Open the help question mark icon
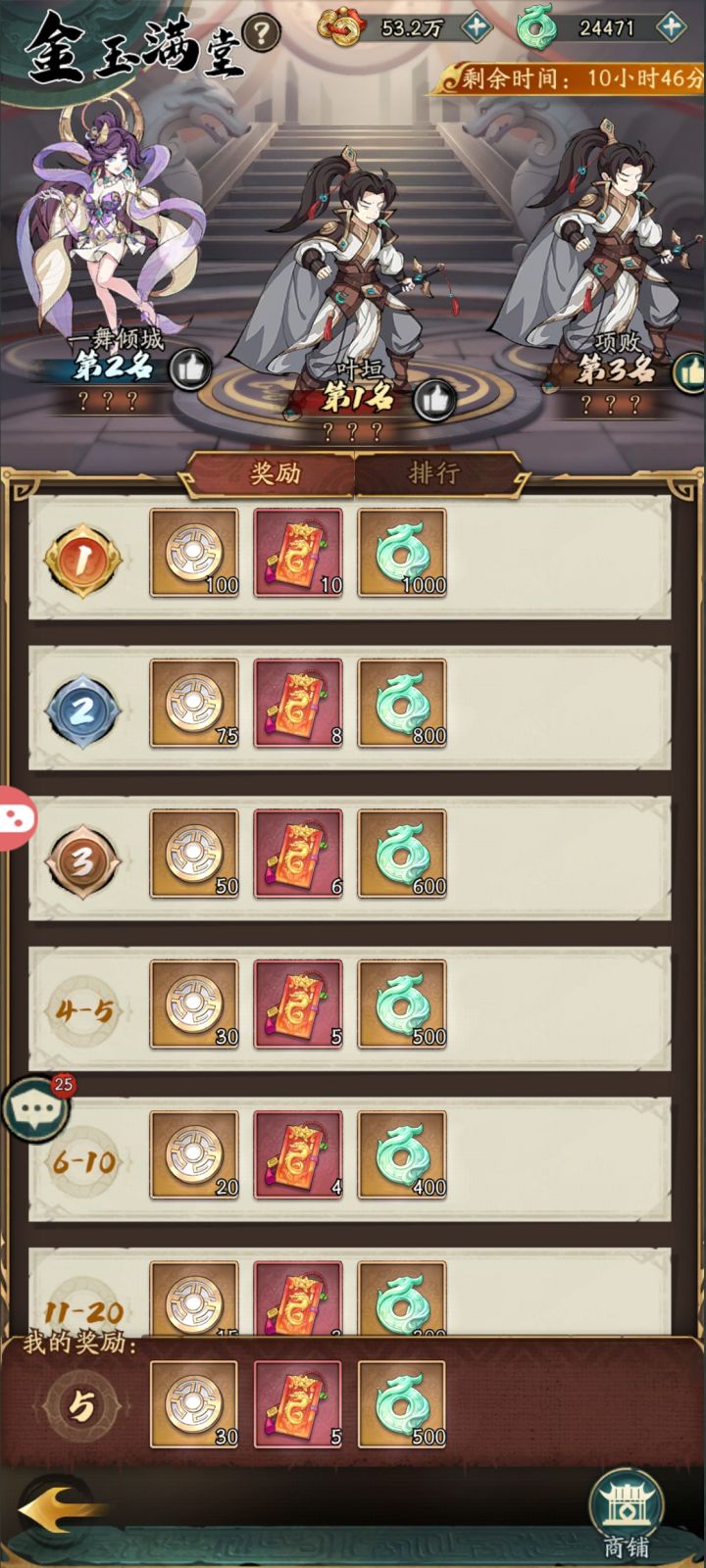706x1568 pixels. point(261,33)
